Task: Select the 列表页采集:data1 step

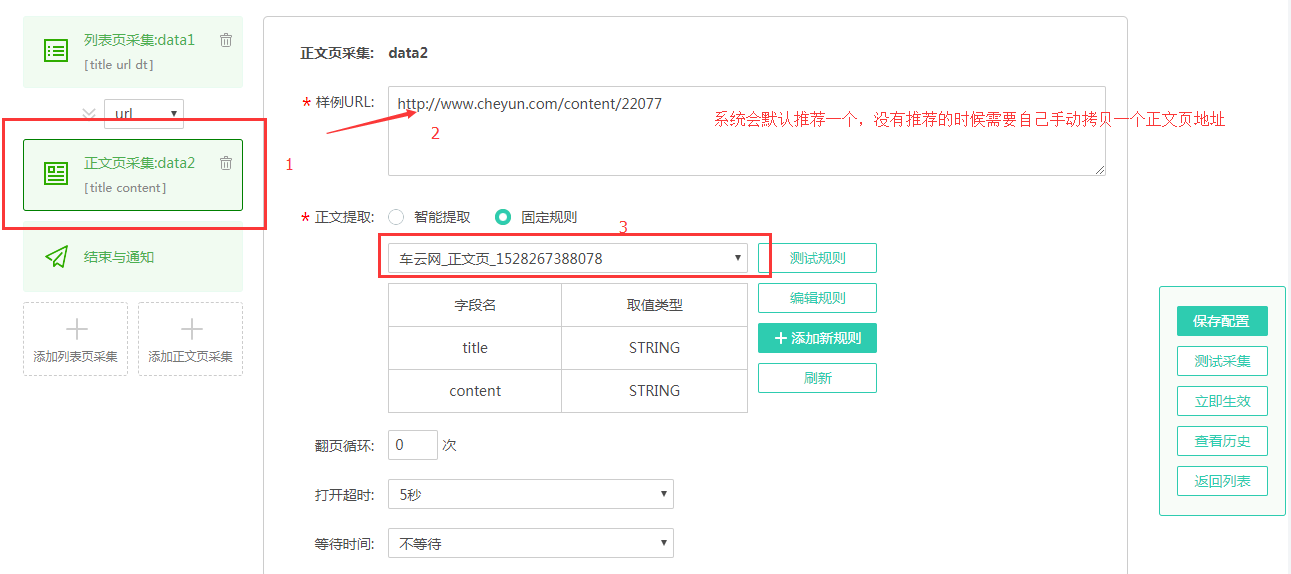Action: pyautogui.click(x=133, y=52)
